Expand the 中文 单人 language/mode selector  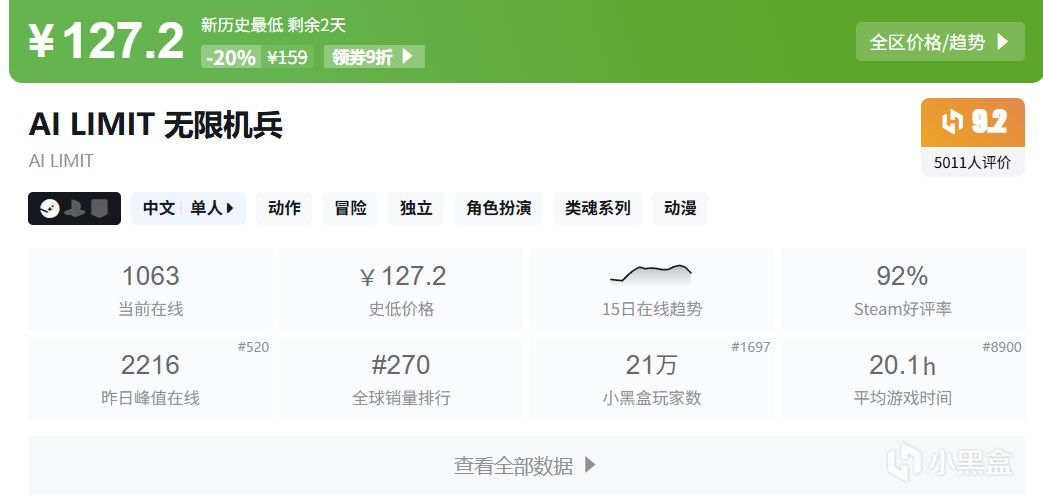coord(188,209)
